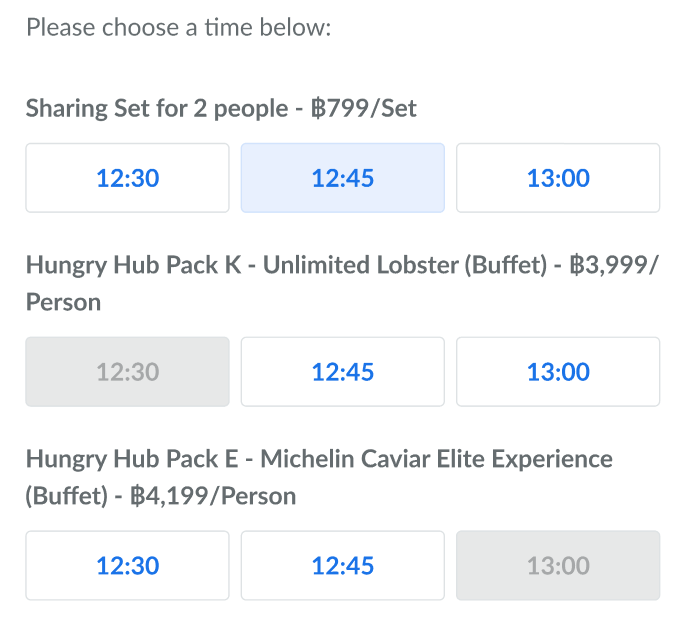
Task: Click the ฿4,199/Person price text
Action: click(x=213, y=496)
